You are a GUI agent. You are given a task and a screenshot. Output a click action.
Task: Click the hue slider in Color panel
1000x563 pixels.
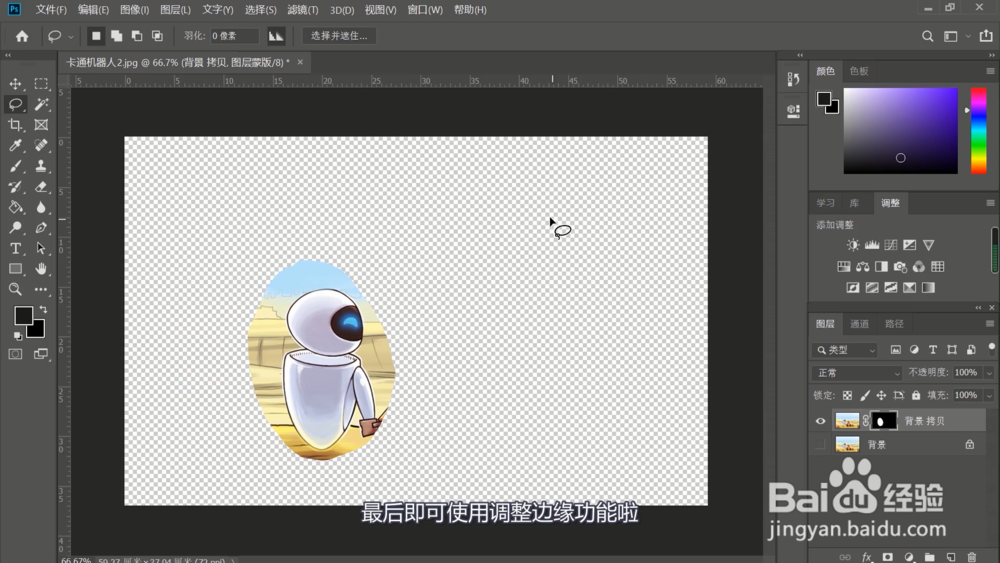(x=978, y=131)
